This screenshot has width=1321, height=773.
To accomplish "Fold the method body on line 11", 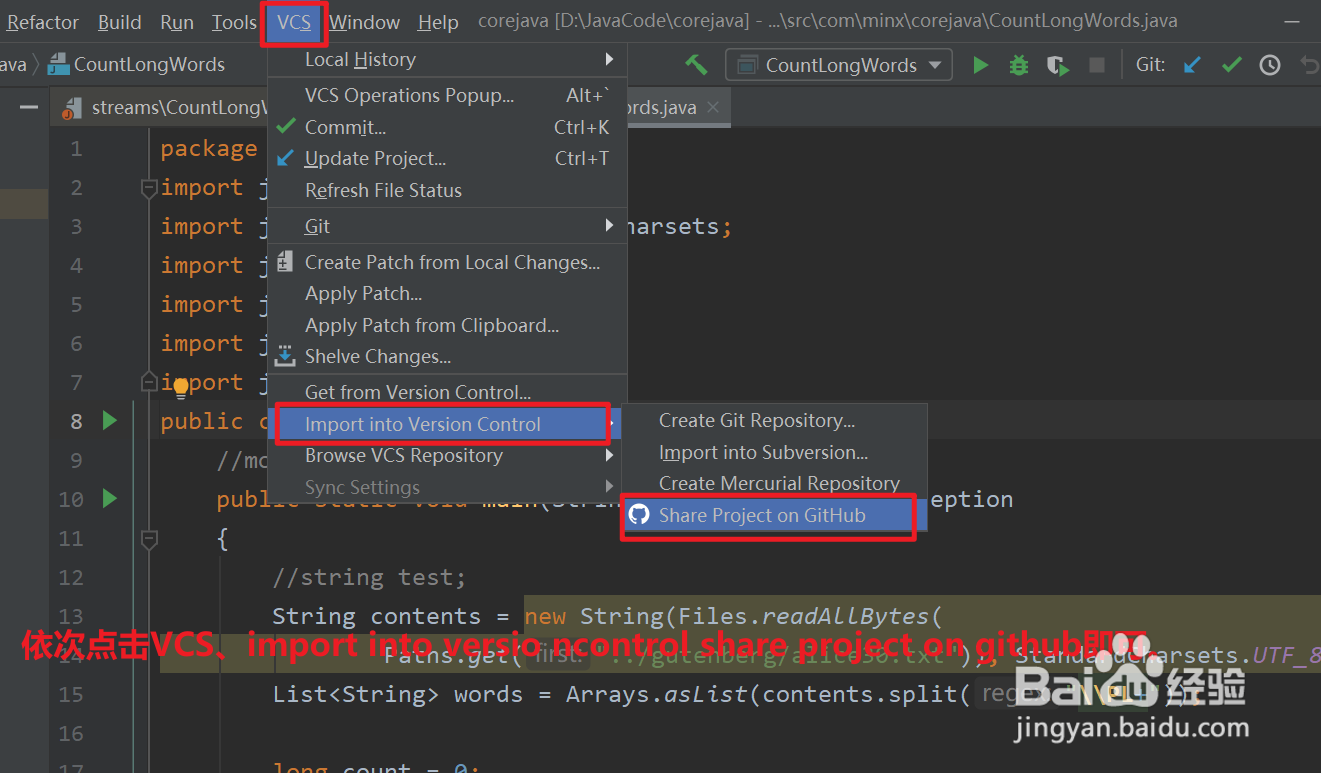I will click(149, 539).
